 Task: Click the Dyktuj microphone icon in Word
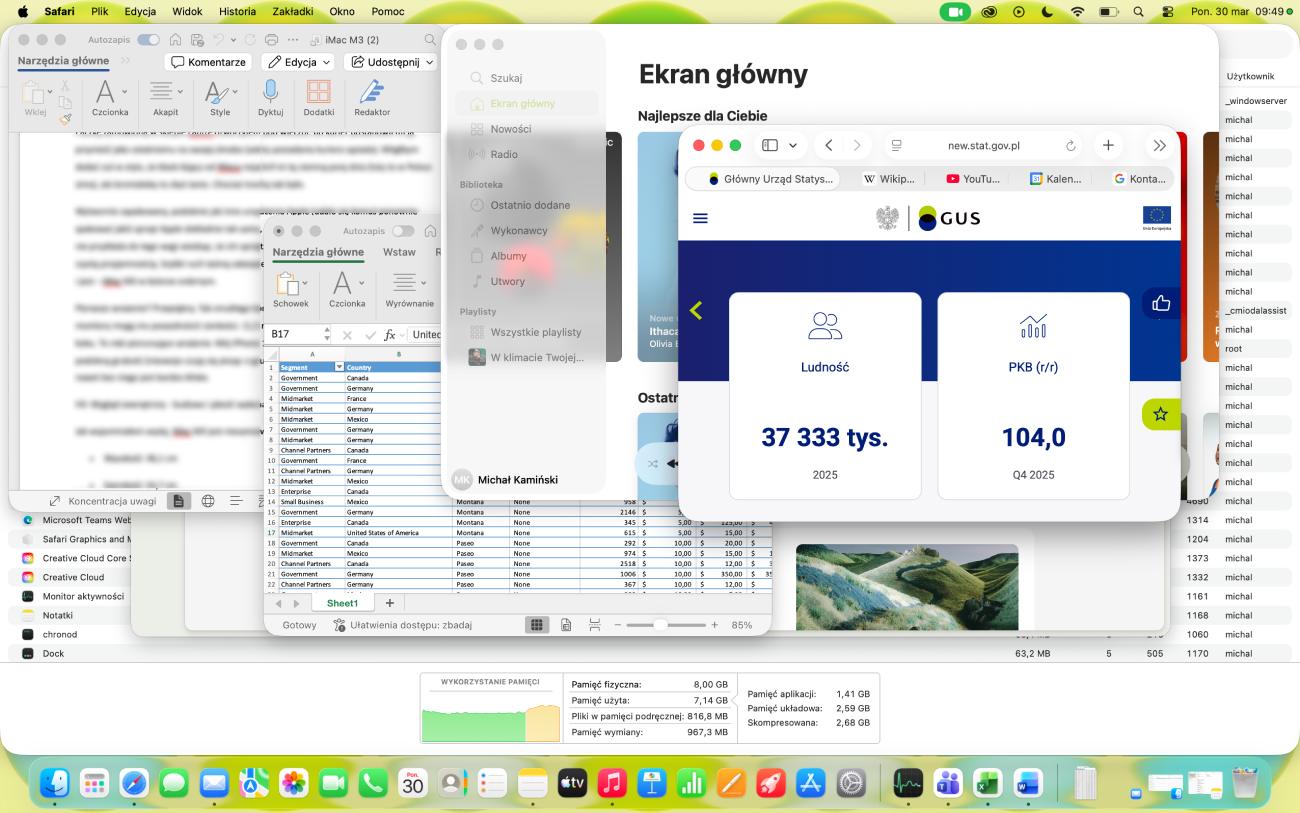[270, 93]
